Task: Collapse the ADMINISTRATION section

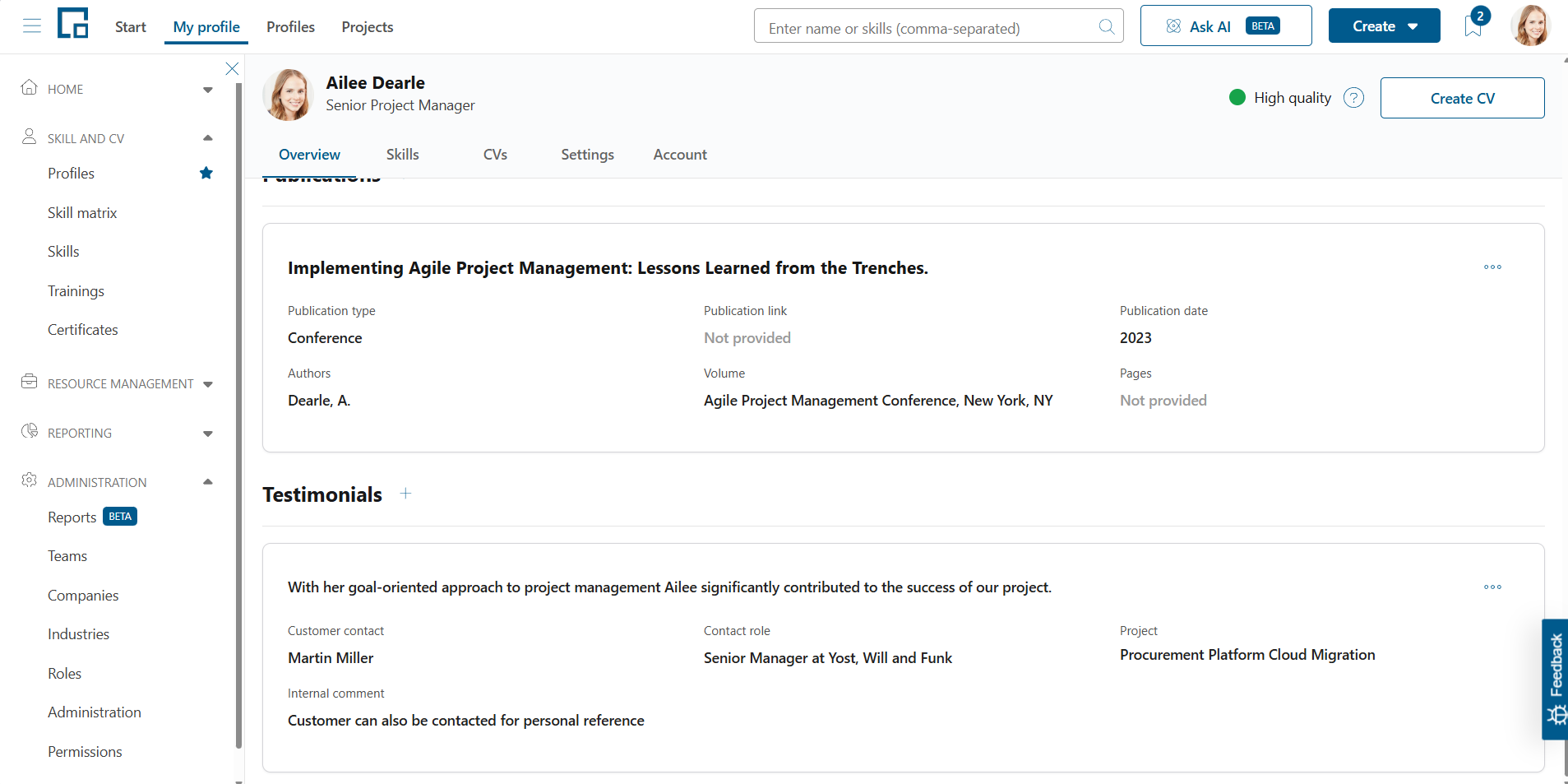Action: pos(208,482)
